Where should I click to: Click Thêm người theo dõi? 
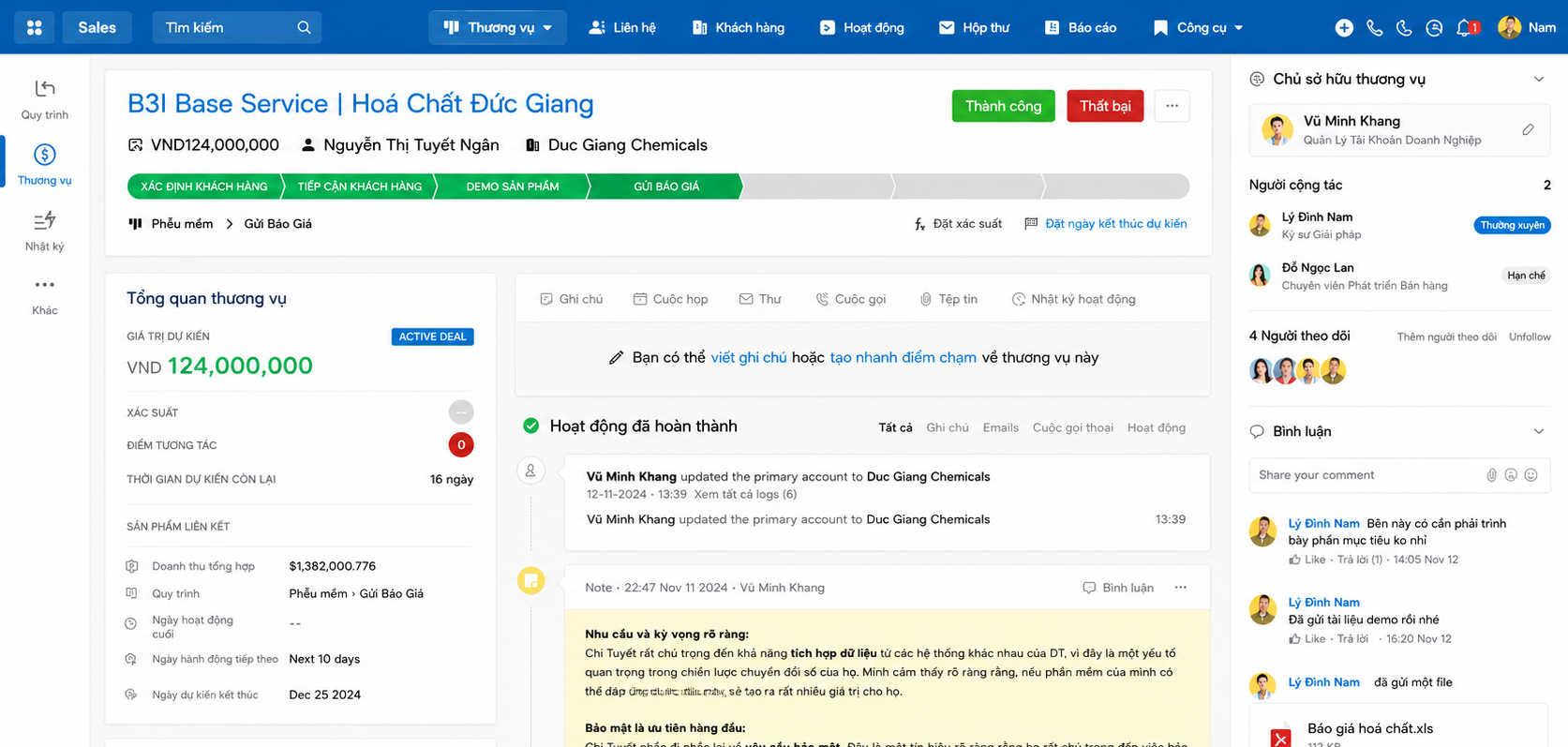pyautogui.click(x=1446, y=336)
